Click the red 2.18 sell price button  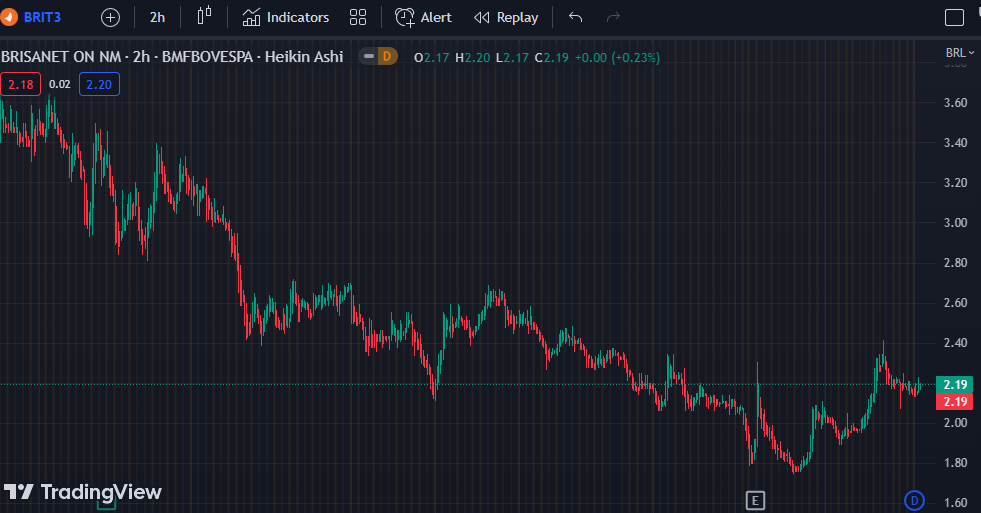point(21,84)
